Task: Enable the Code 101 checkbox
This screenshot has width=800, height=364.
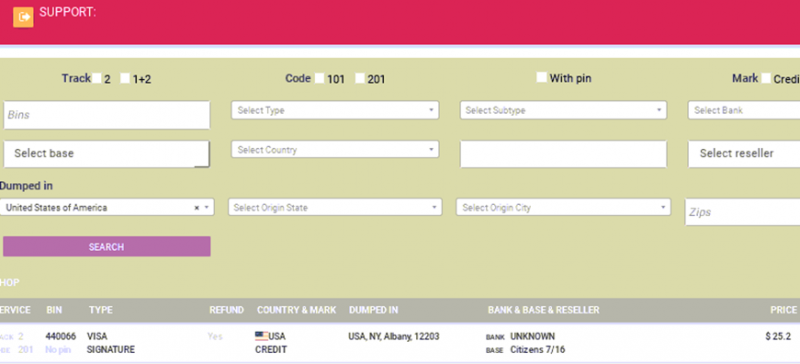Action: coord(319,78)
